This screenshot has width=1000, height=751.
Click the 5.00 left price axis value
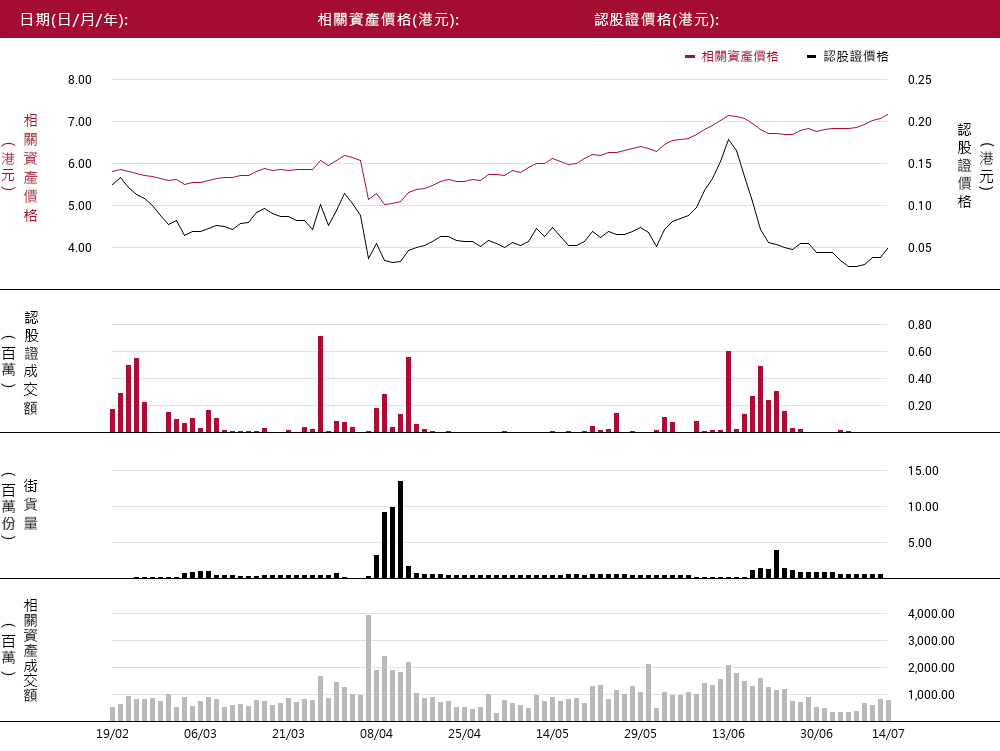point(80,206)
